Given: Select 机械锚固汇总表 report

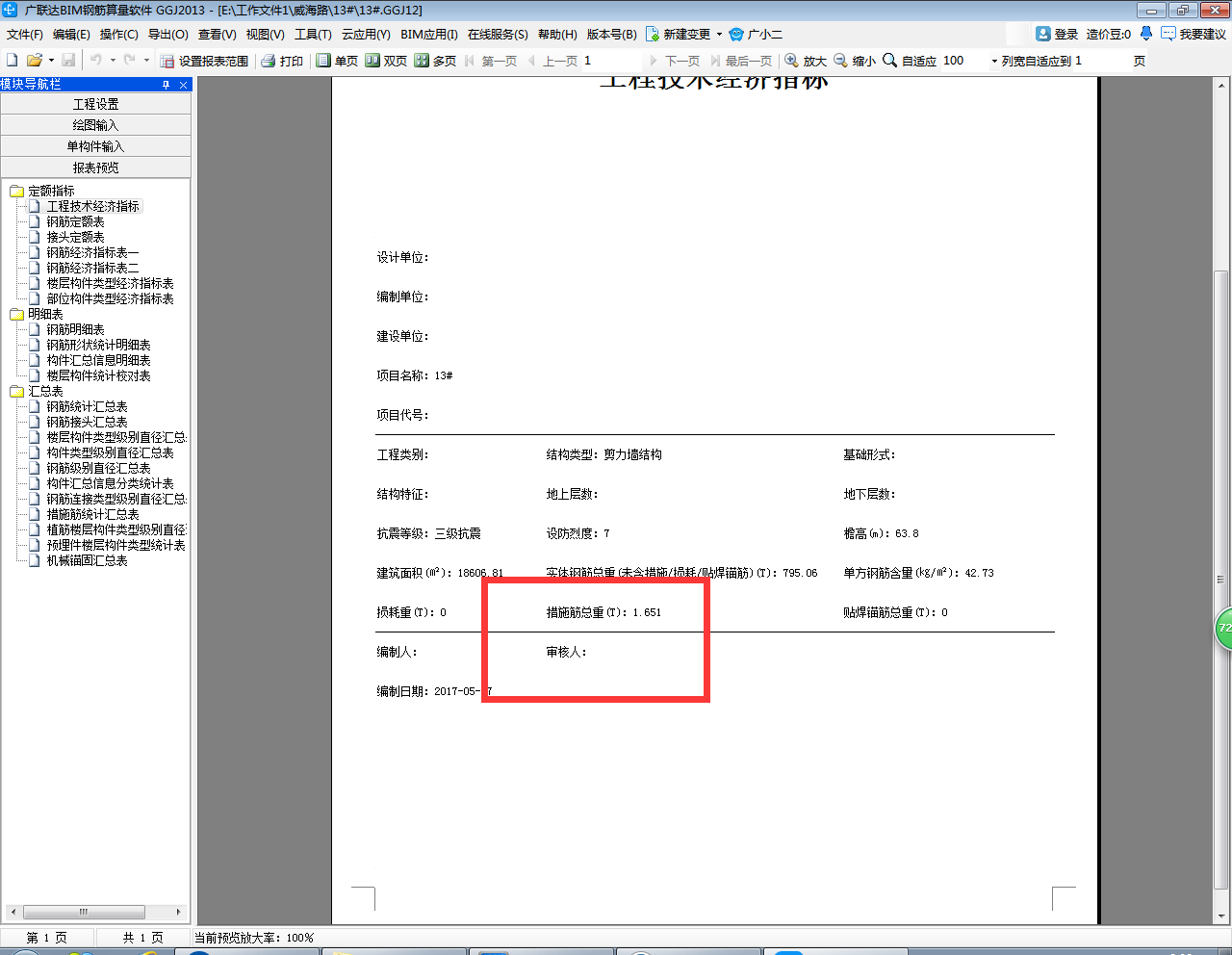Looking at the screenshot, I should click(x=87, y=561).
